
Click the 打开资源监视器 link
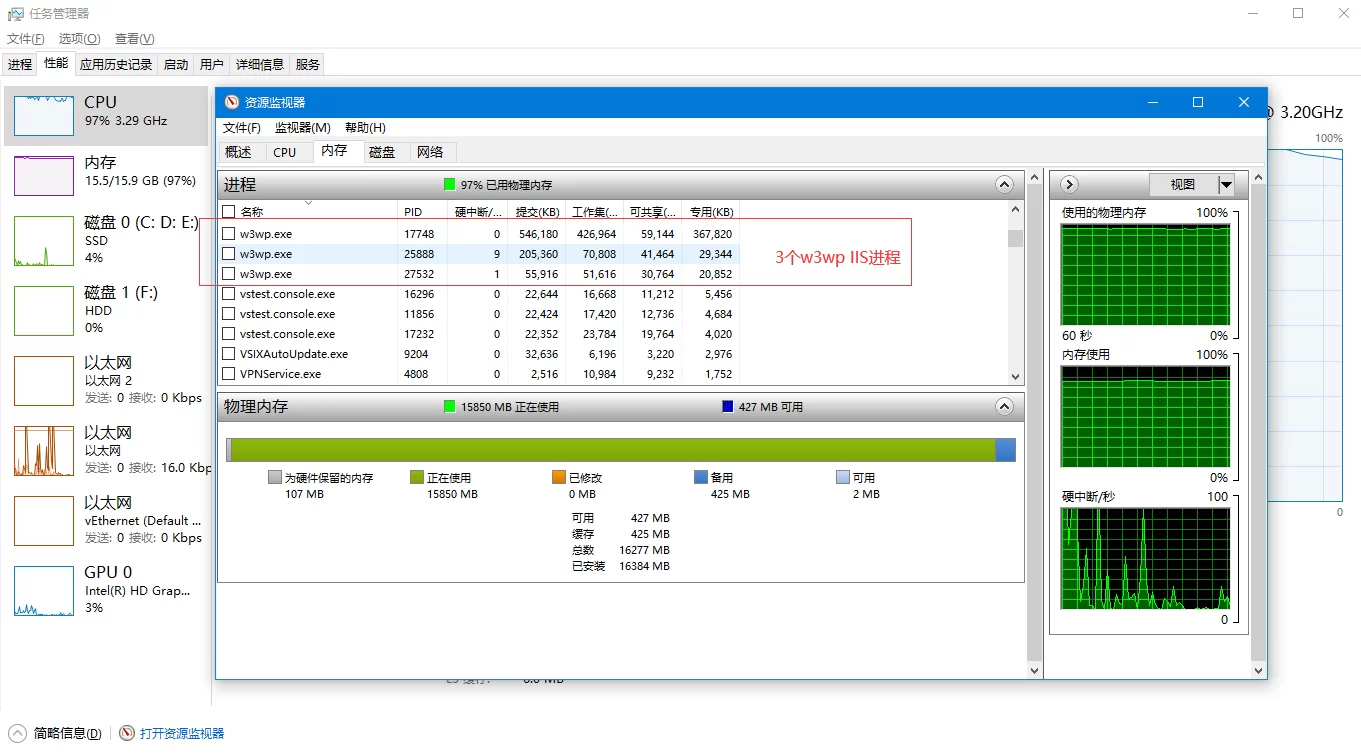coord(182,733)
